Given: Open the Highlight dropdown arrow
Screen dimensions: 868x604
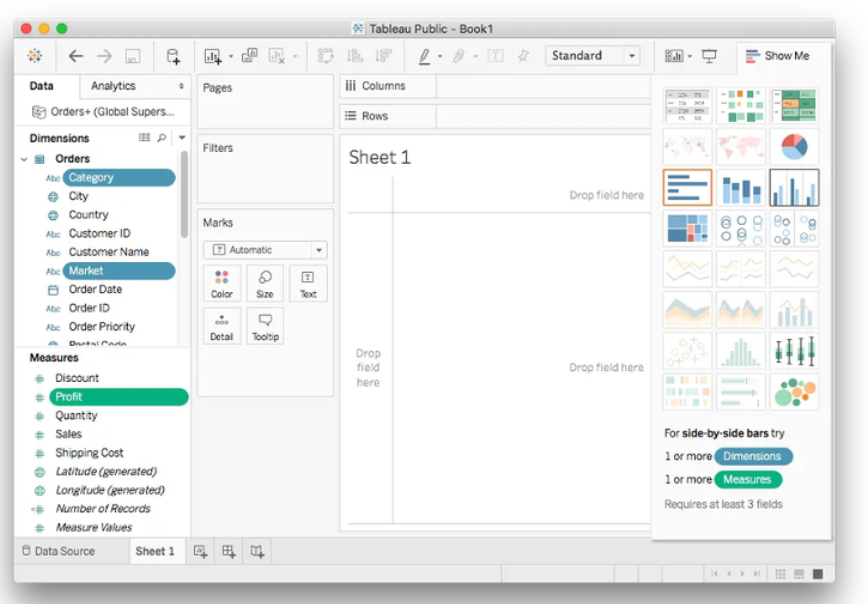Looking at the screenshot, I should 440,56.
